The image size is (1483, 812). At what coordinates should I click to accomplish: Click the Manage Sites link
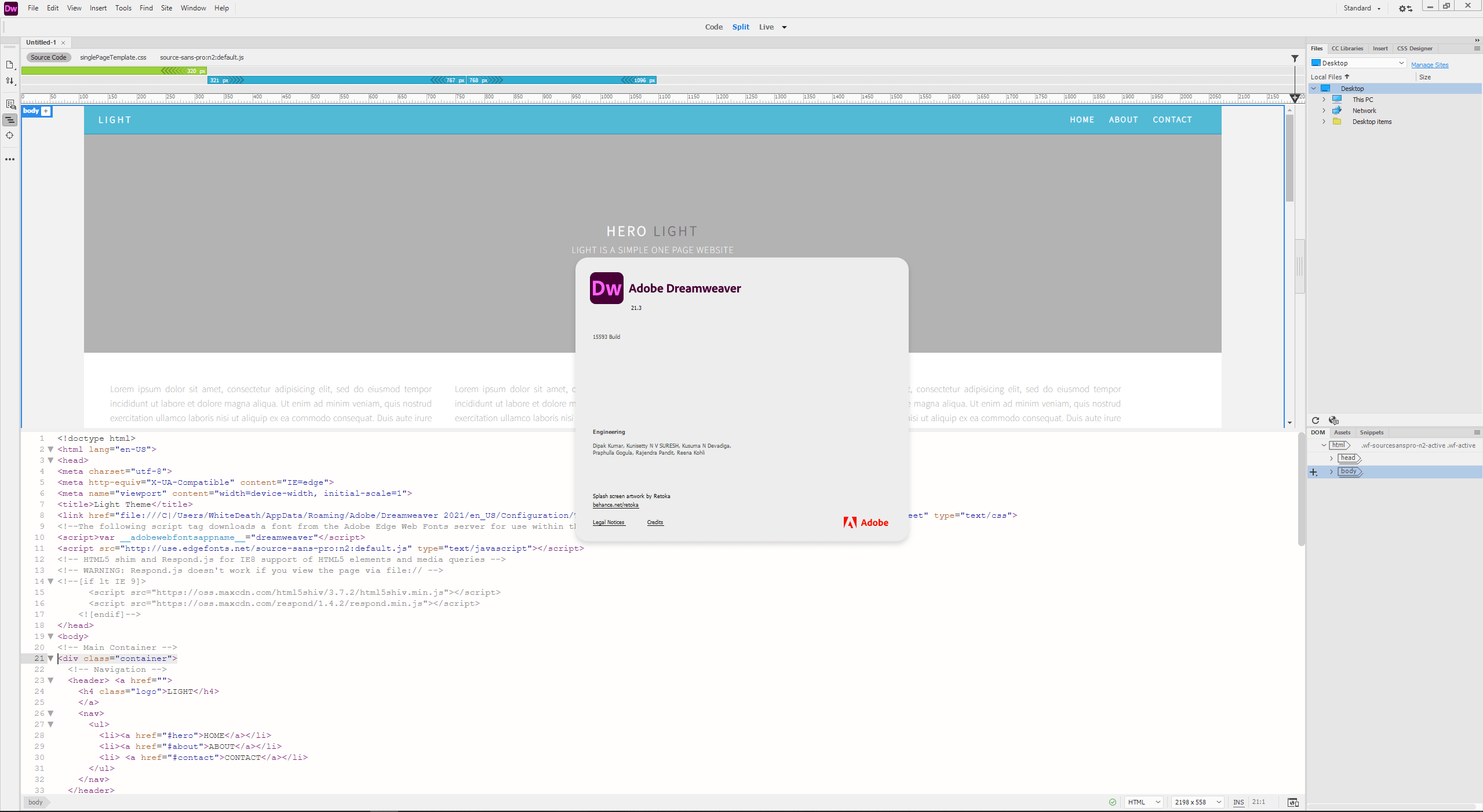(1430, 65)
